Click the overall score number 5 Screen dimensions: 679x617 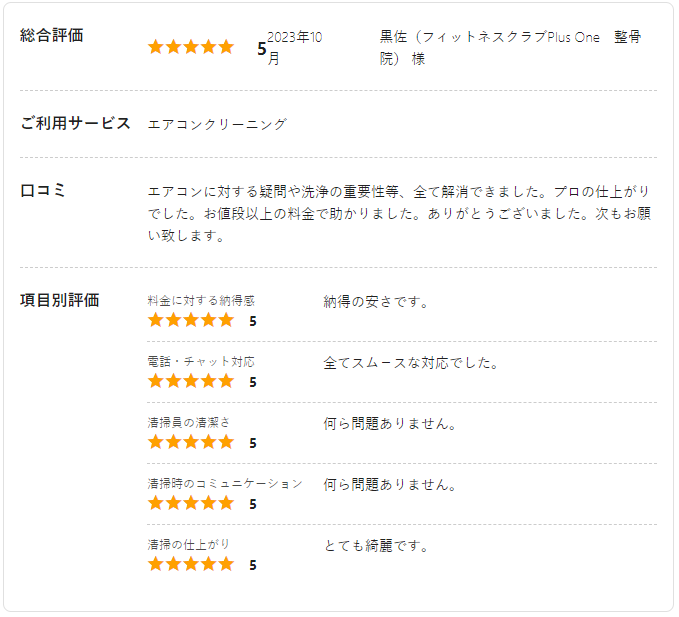click(262, 48)
